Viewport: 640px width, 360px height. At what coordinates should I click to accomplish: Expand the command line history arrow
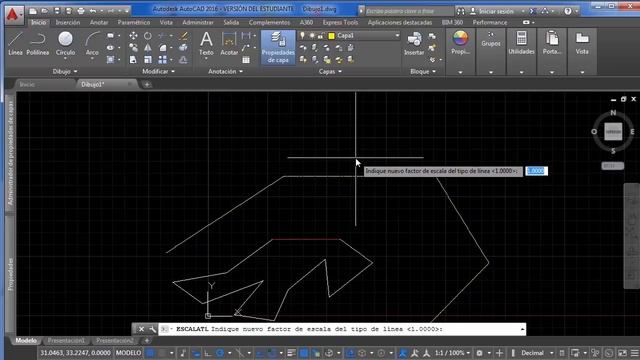522,329
